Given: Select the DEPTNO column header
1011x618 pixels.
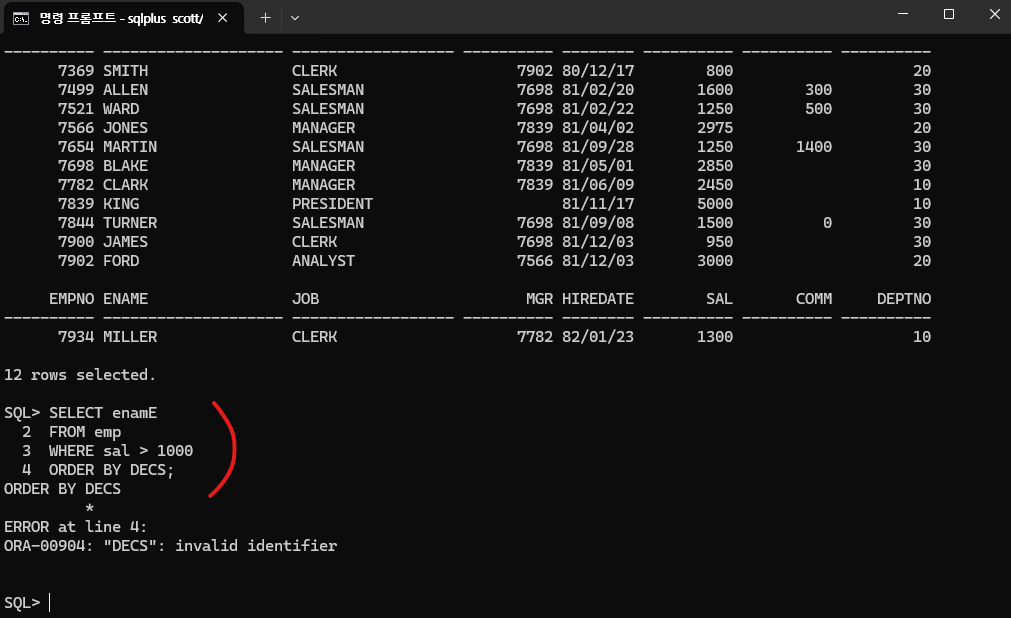Looking at the screenshot, I should 904,298.
